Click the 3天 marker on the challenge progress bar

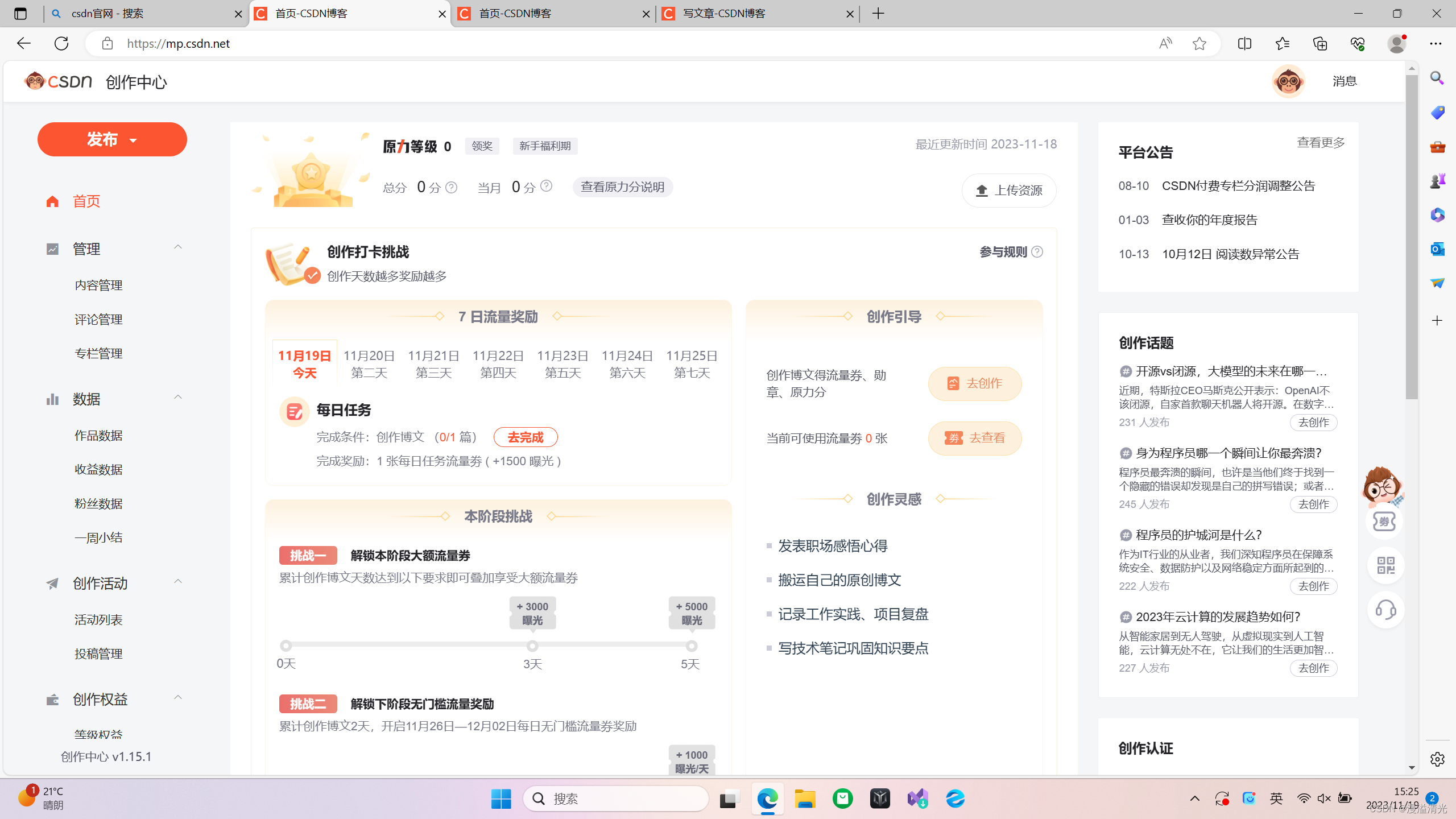click(x=532, y=646)
